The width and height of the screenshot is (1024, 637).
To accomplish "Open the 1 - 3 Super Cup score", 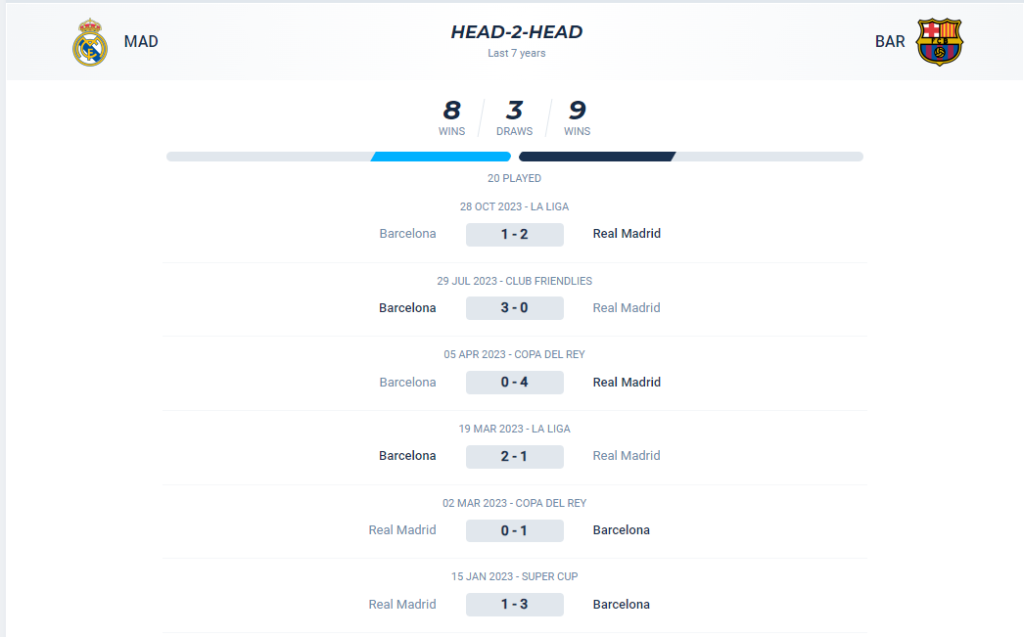I will pos(515,604).
